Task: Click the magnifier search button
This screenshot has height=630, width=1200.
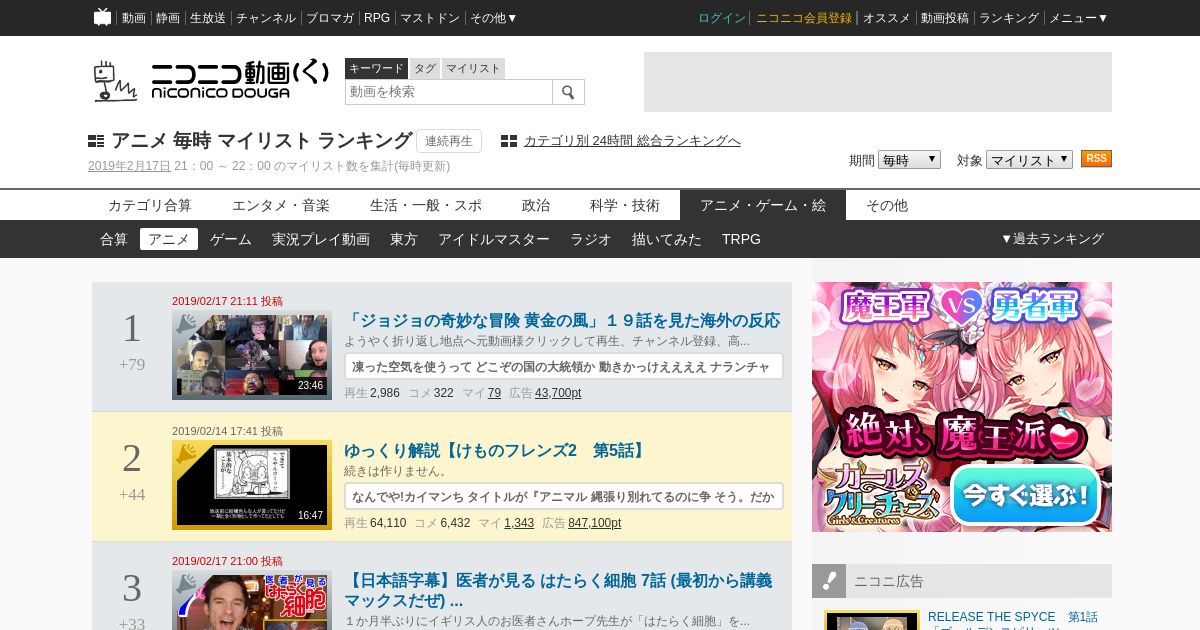Action: point(568,92)
